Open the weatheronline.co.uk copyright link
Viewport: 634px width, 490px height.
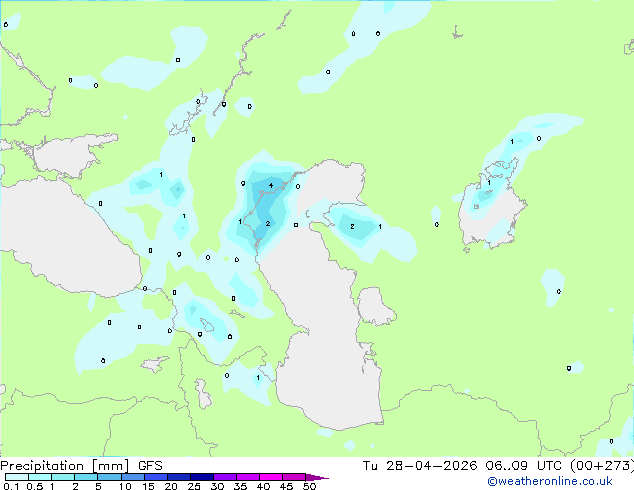549,481
